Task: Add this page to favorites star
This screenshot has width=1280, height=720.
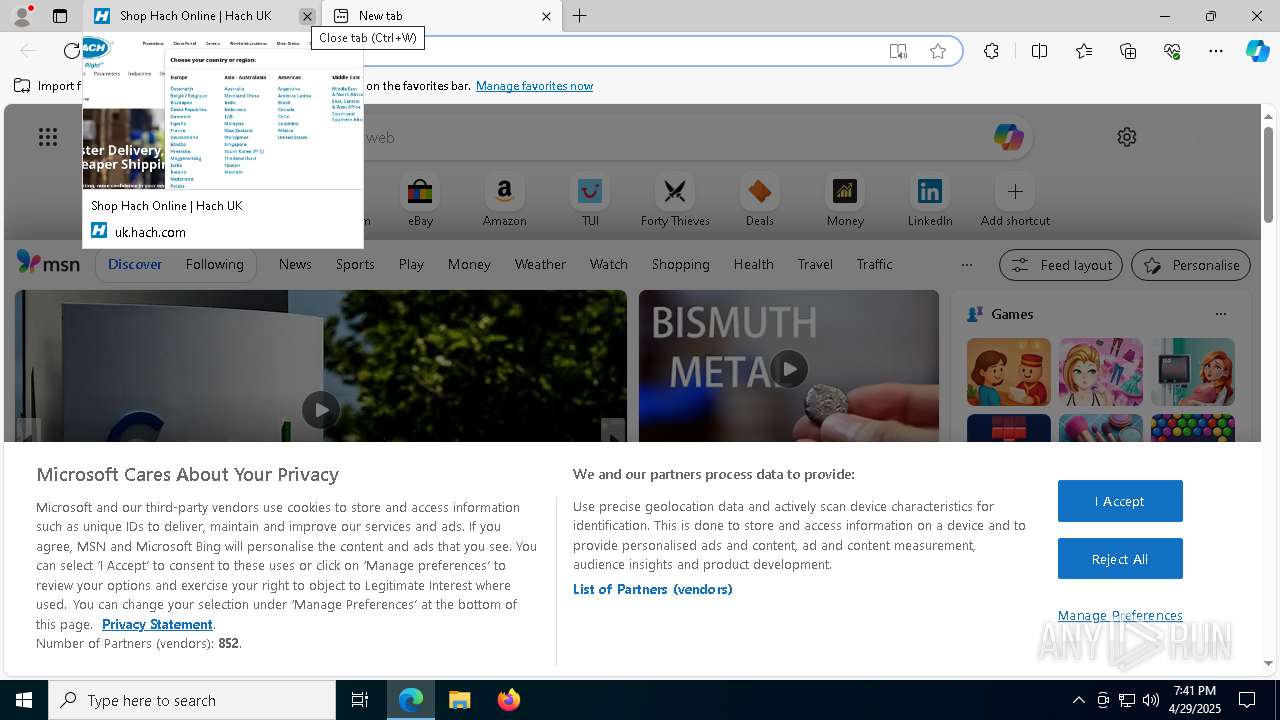Action: 938,51
